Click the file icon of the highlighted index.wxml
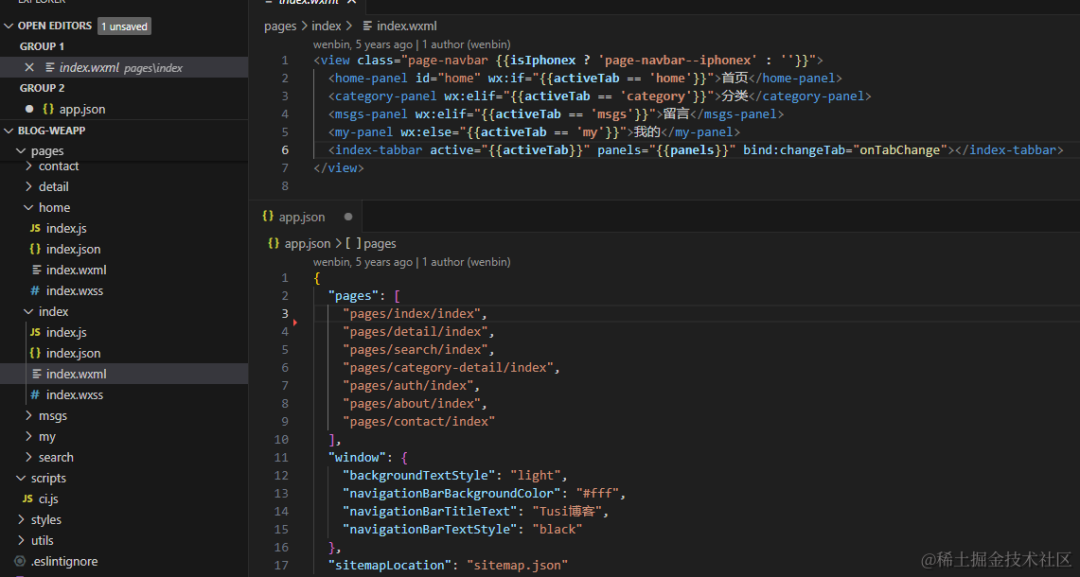 click(x=37, y=374)
